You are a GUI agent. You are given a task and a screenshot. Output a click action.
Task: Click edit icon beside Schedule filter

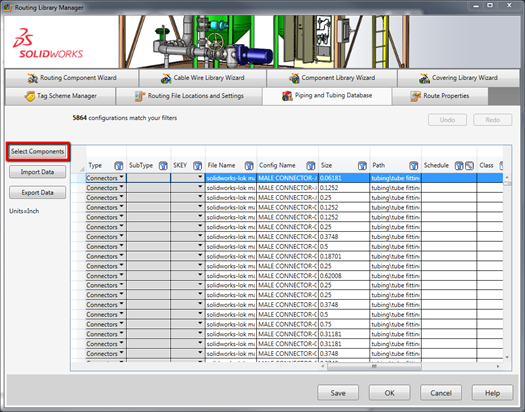pyautogui.click(x=469, y=165)
